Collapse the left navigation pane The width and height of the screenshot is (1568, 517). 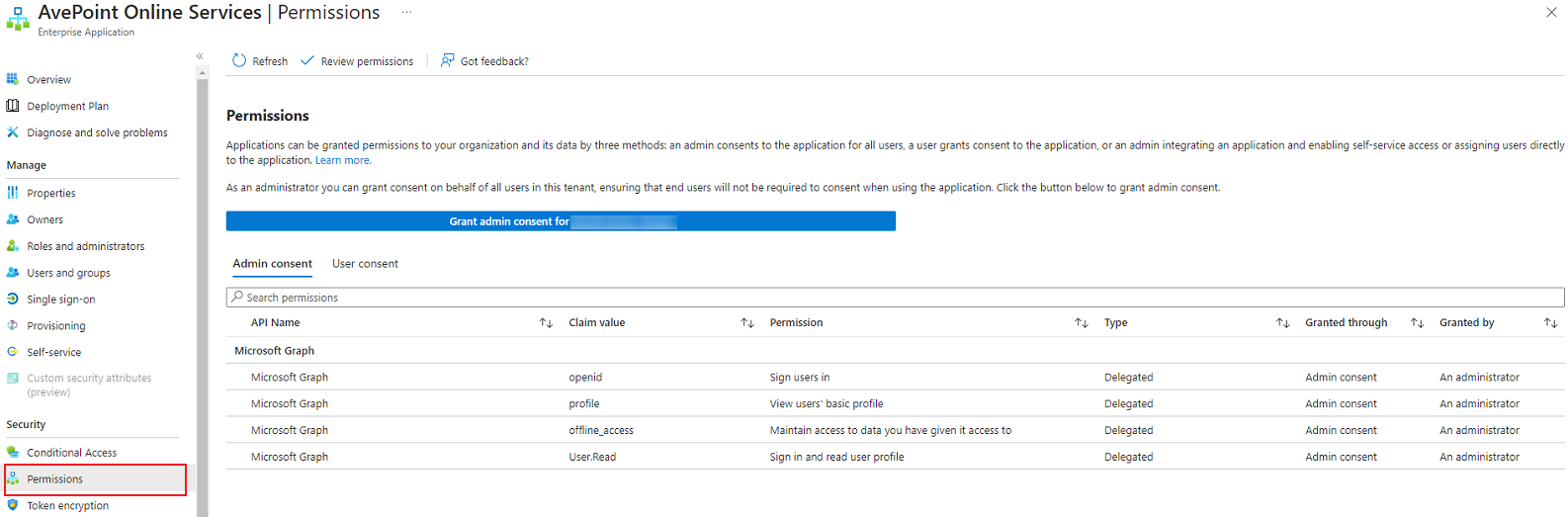coord(200,56)
